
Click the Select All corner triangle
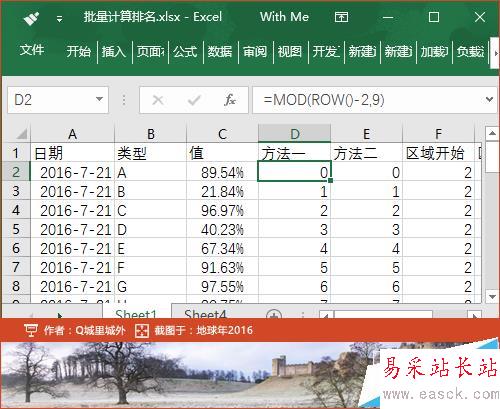coord(21,134)
